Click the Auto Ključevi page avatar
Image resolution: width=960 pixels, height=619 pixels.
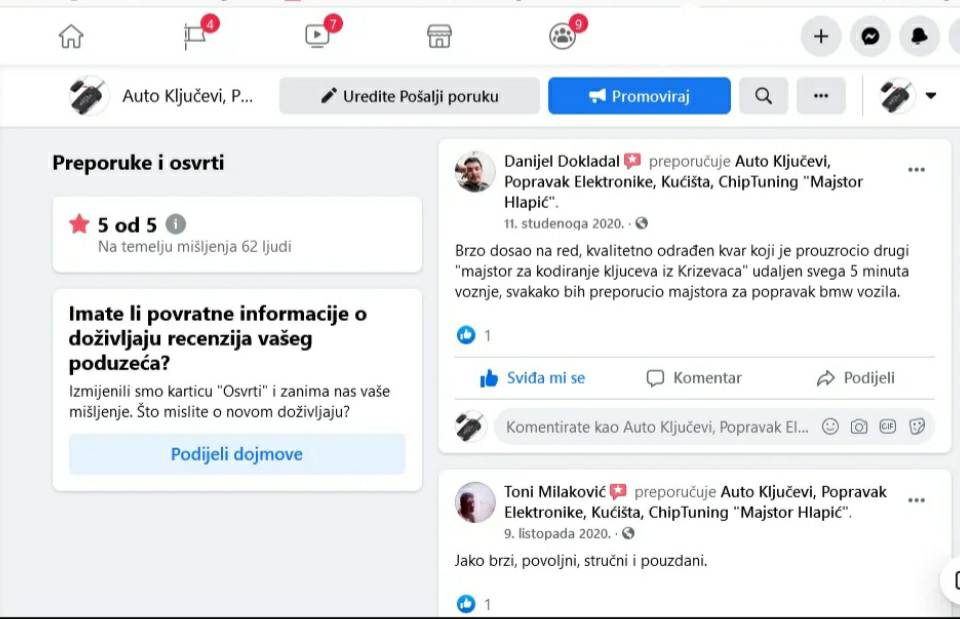coord(89,96)
